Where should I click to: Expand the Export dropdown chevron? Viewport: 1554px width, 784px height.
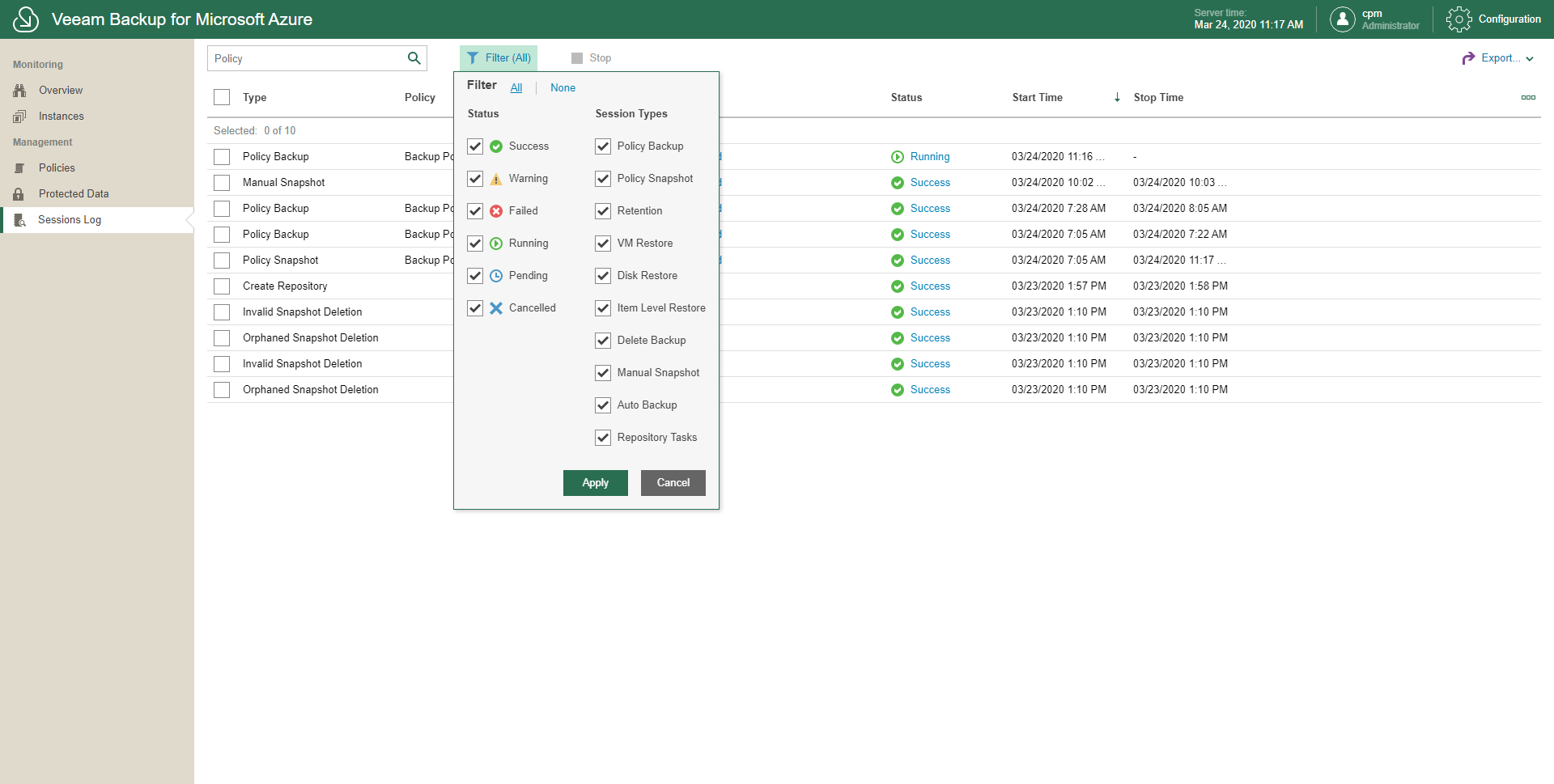click(x=1530, y=59)
